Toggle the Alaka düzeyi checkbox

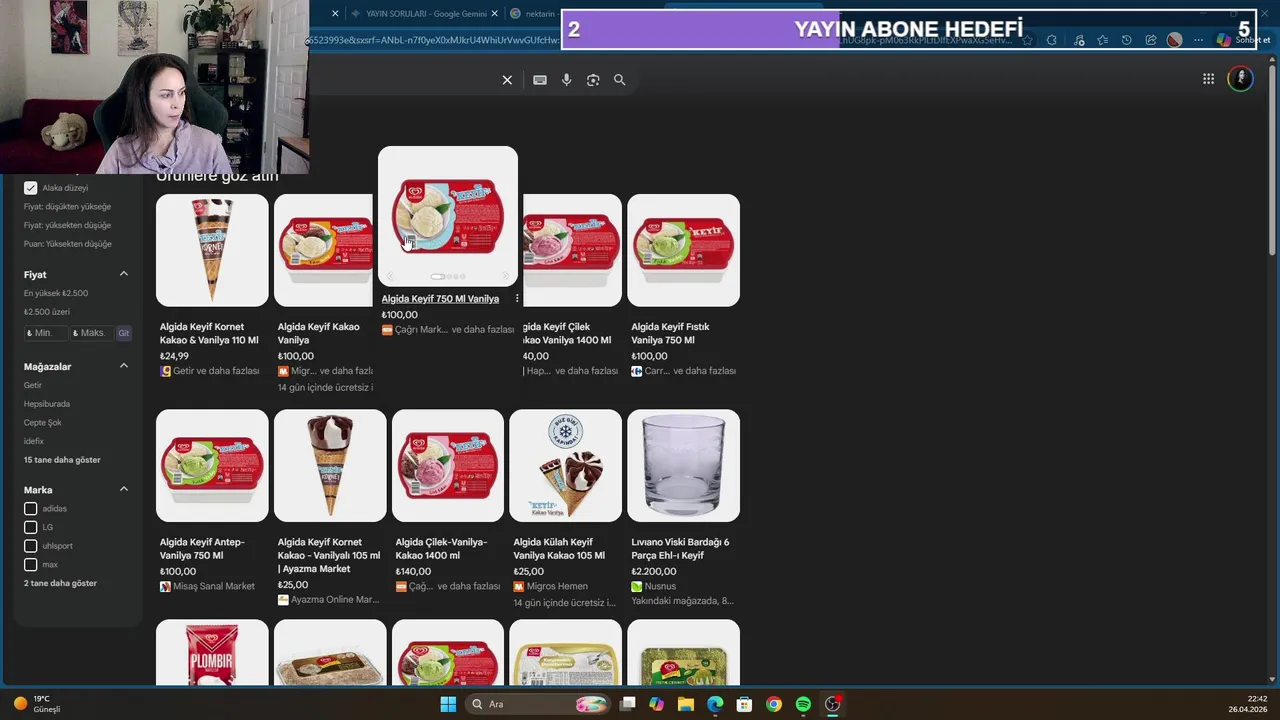point(31,188)
